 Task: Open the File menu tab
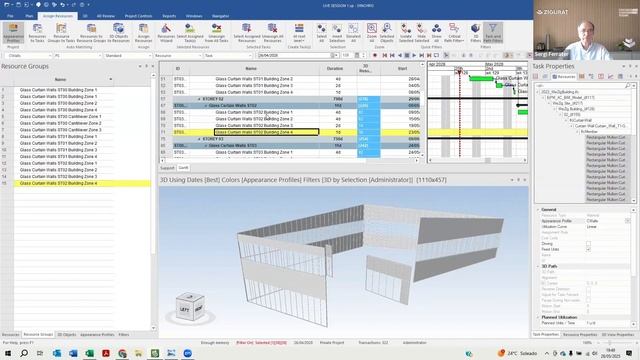coord(11,16)
